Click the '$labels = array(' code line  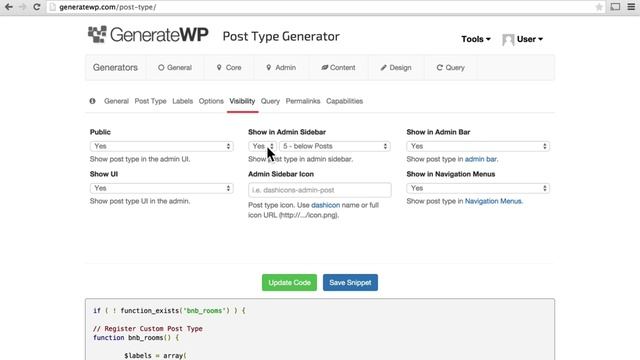155,356
